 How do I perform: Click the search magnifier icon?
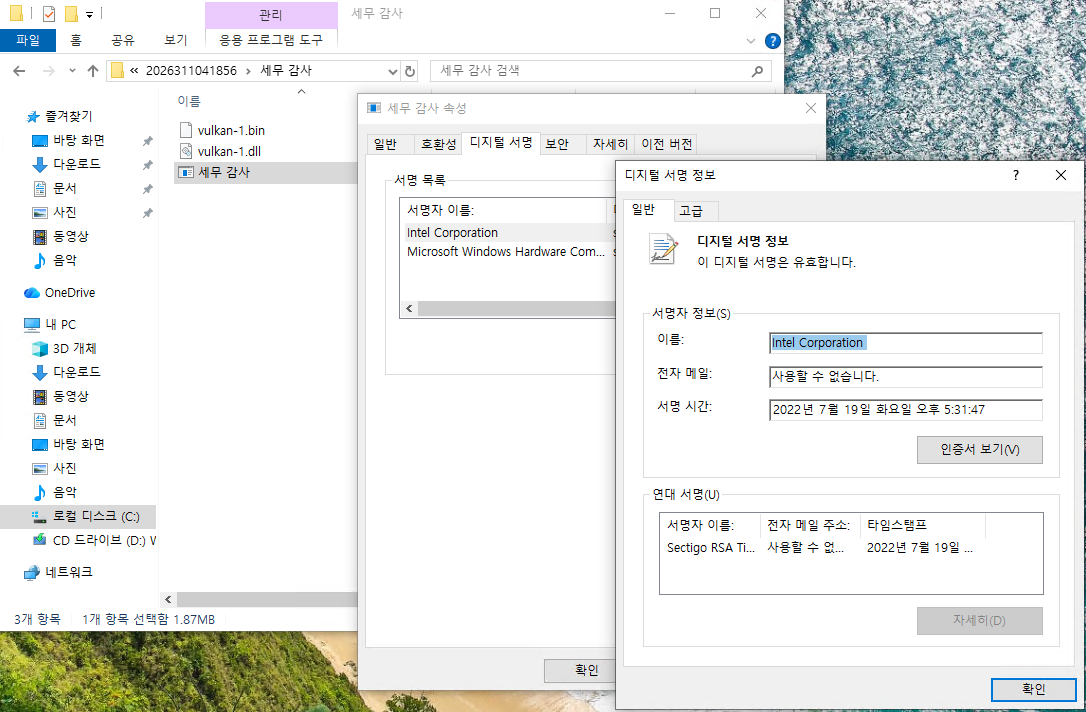click(757, 71)
